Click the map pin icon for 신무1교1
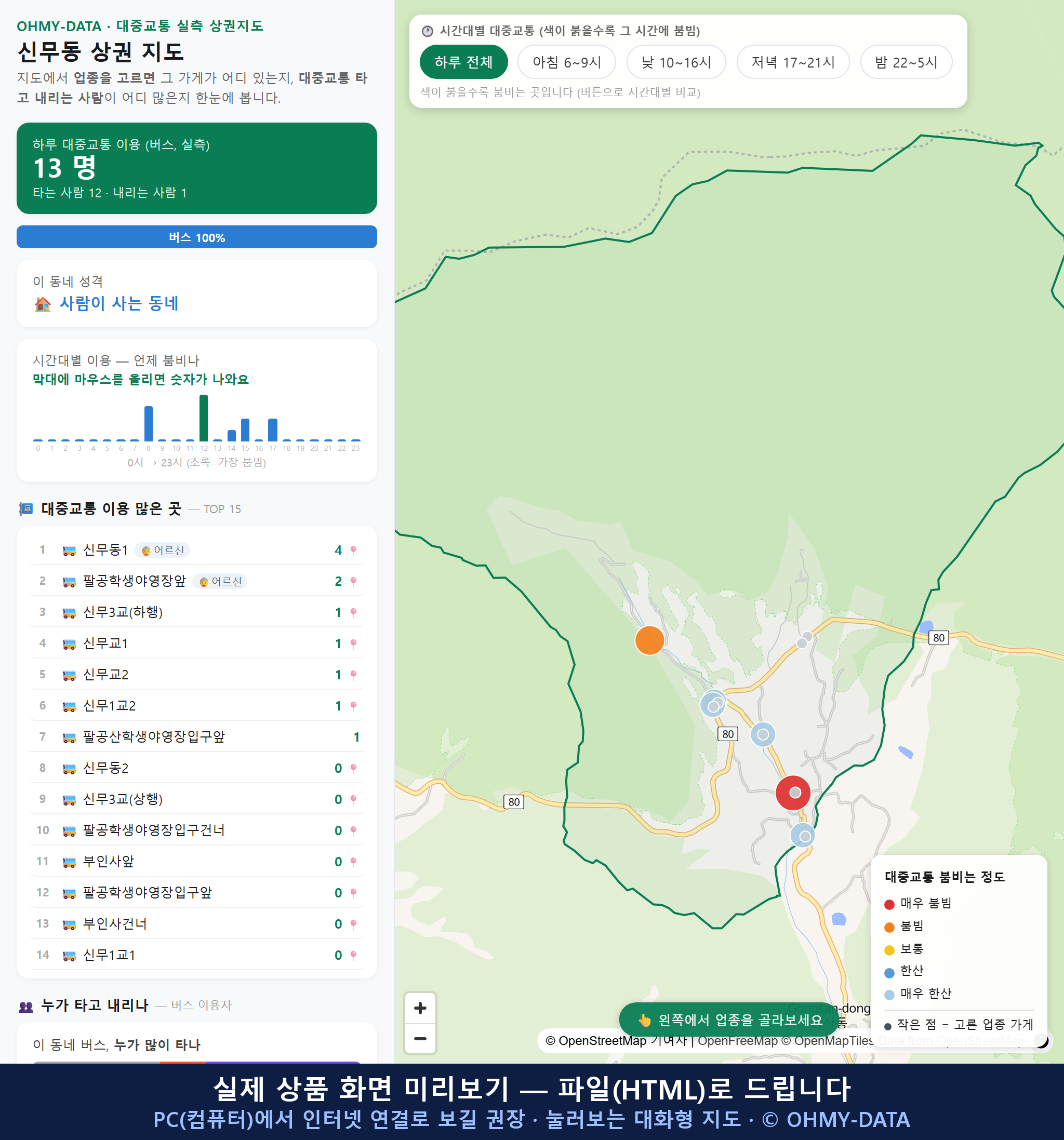1064x1140 pixels. click(353, 955)
